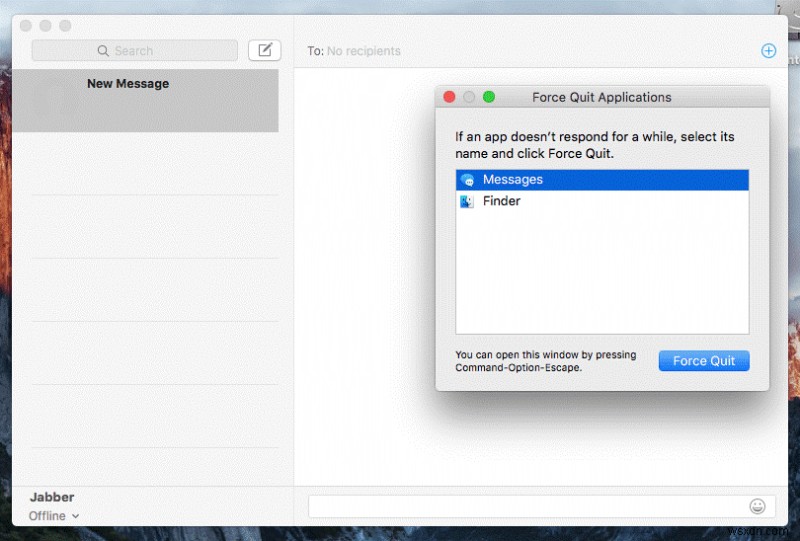
Task: Click the Search field in Messages
Action: coord(135,51)
